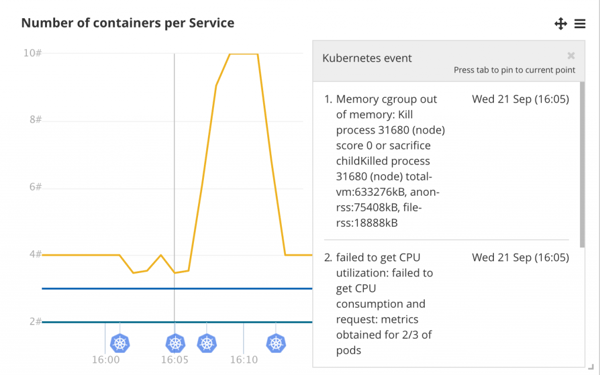Open the hamburger chart menu
The width and height of the screenshot is (600, 375).
[580, 24]
